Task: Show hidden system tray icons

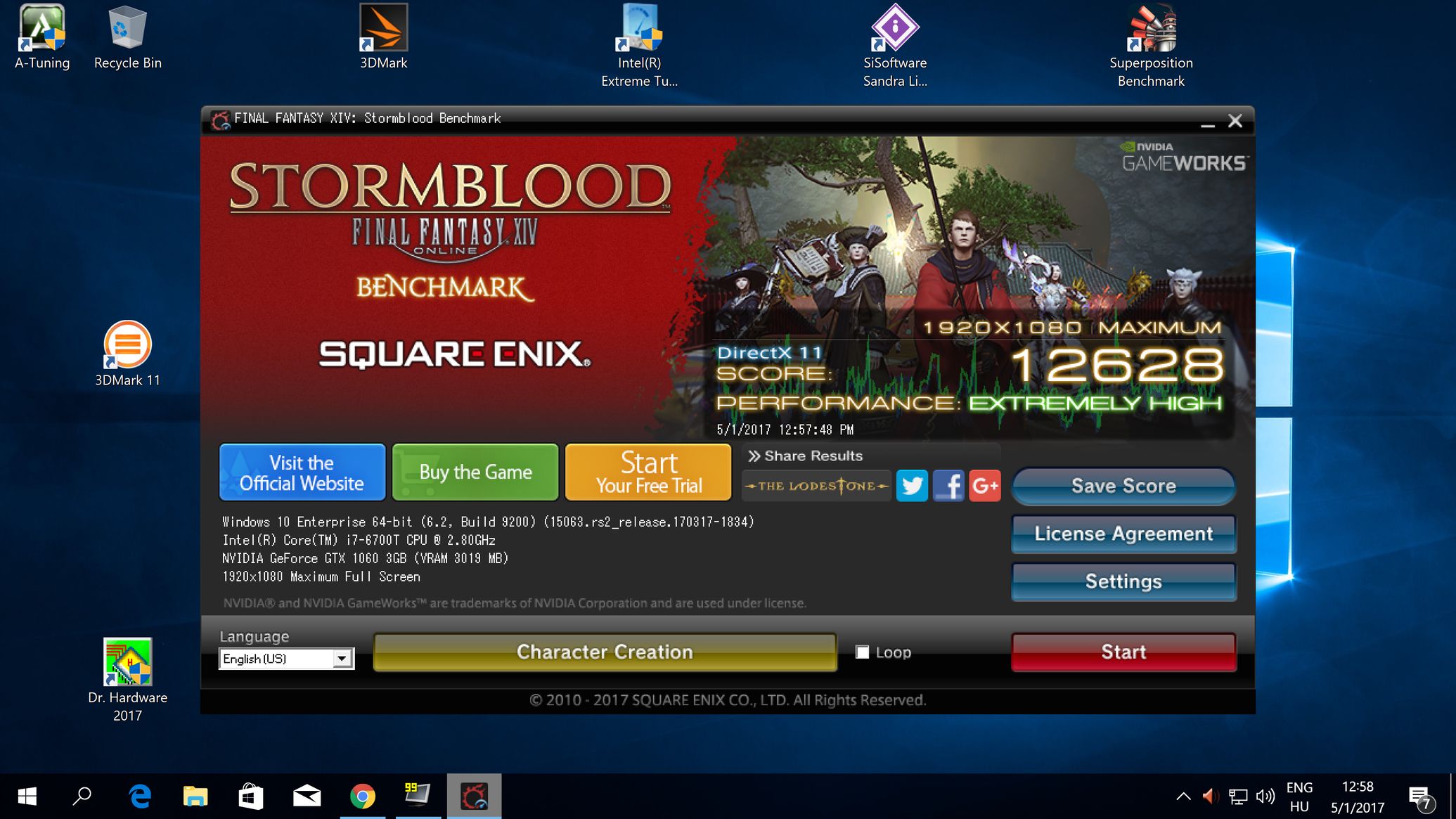Action: coord(1183,797)
